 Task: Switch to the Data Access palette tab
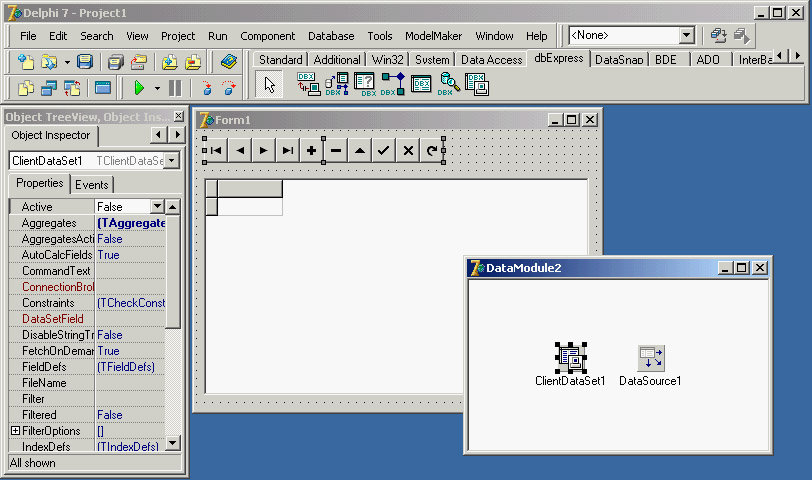(x=491, y=60)
